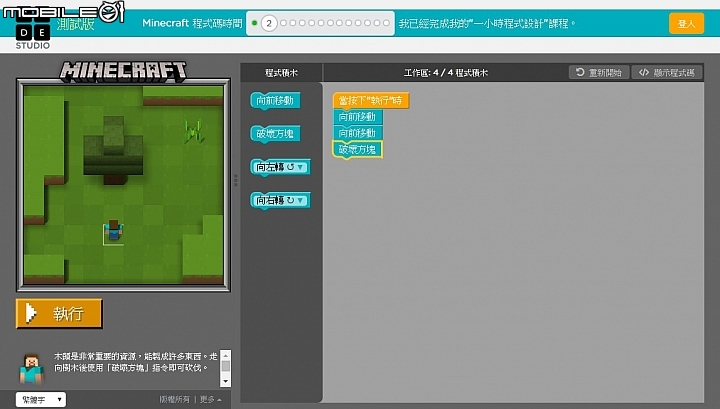The image size is (720, 409).
Task: Expand the 更多 more menu in footer
Action: point(211,399)
